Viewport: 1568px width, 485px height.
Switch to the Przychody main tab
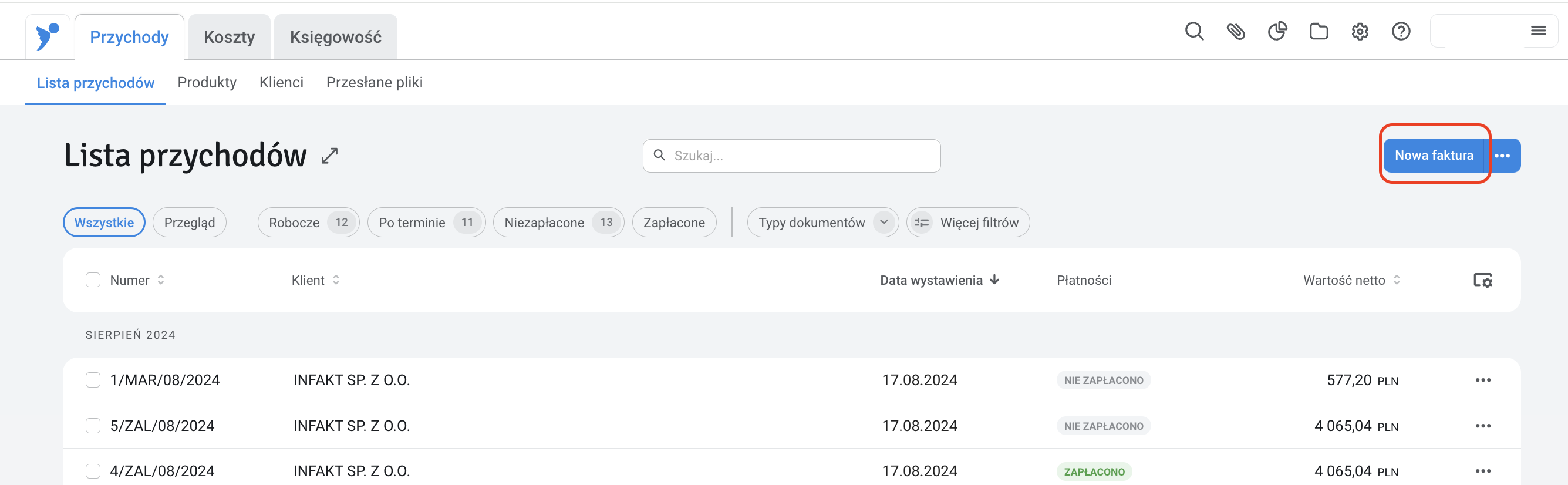click(129, 37)
